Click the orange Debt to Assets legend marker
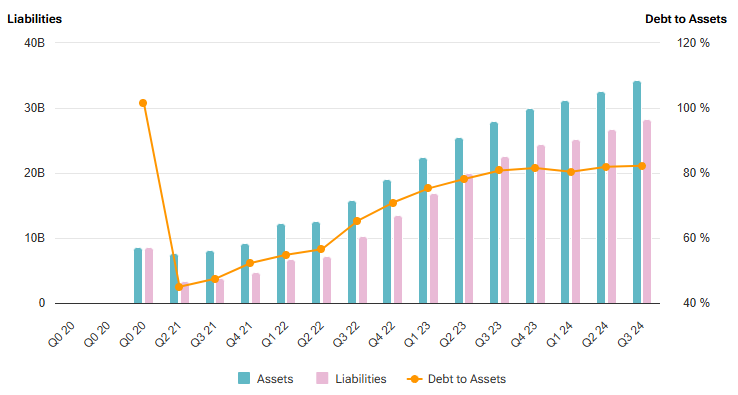The width and height of the screenshot is (738, 395). tap(414, 379)
